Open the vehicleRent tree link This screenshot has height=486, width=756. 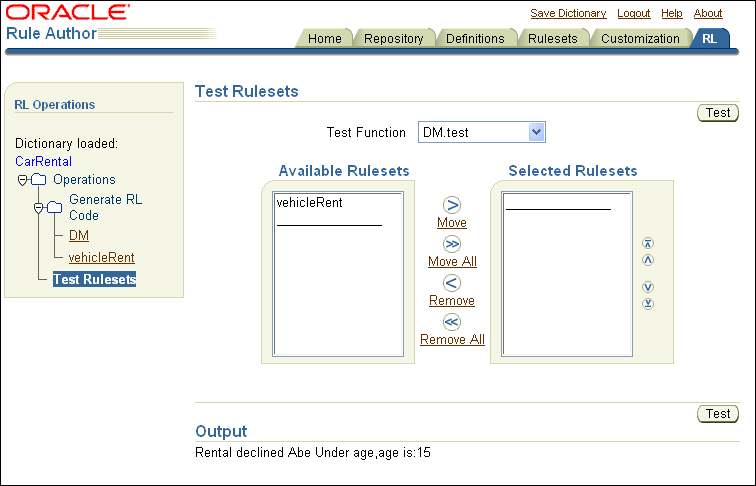(101, 258)
